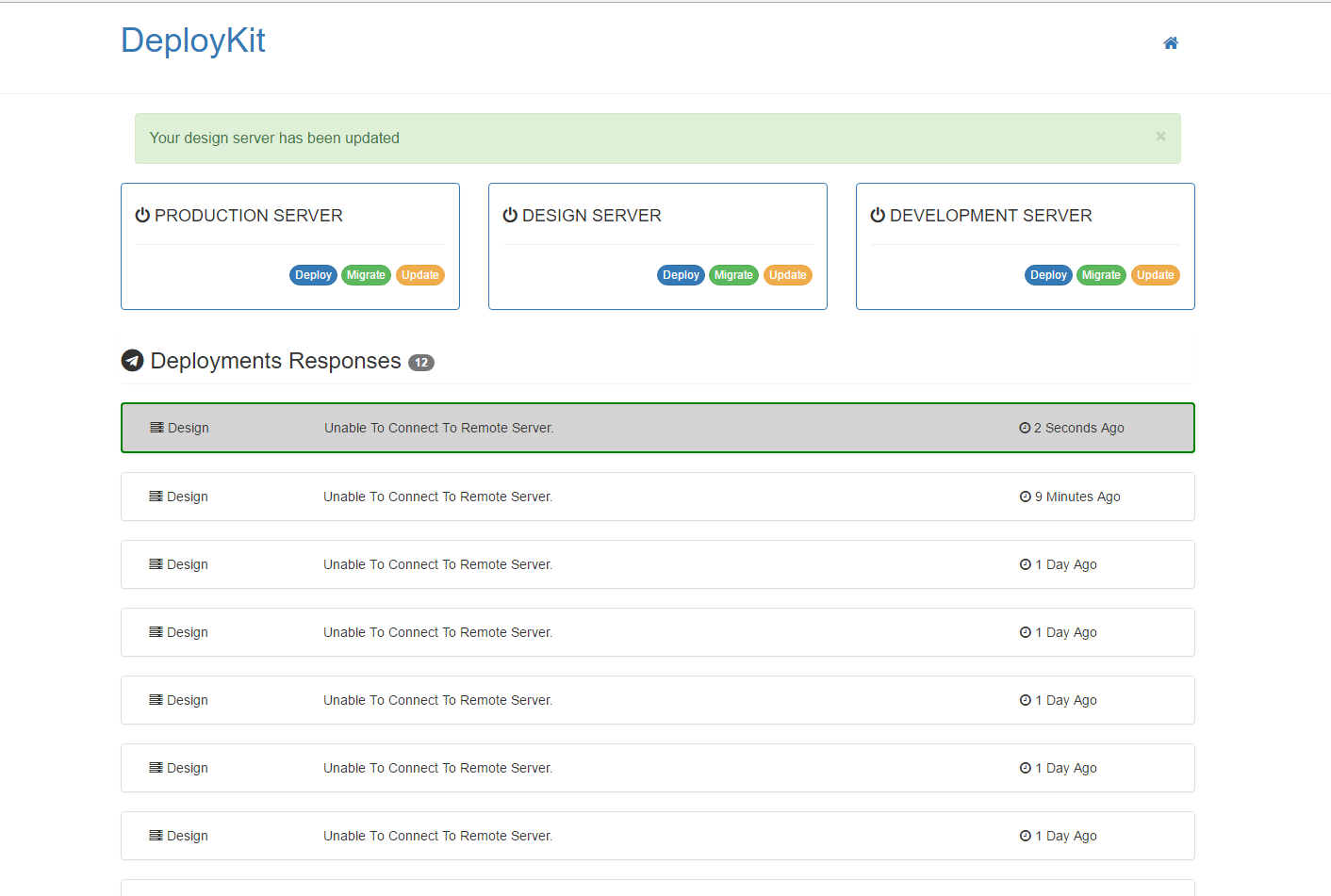This screenshot has width=1331, height=896.
Task: Click clock icon beside 2 Seconds Ago
Action: coord(1025,428)
